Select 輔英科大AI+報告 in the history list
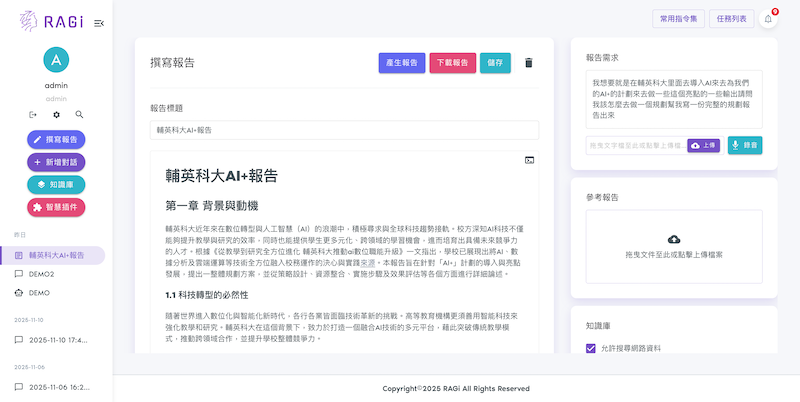This screenshot has width=800, height=402. coord(56,255)
